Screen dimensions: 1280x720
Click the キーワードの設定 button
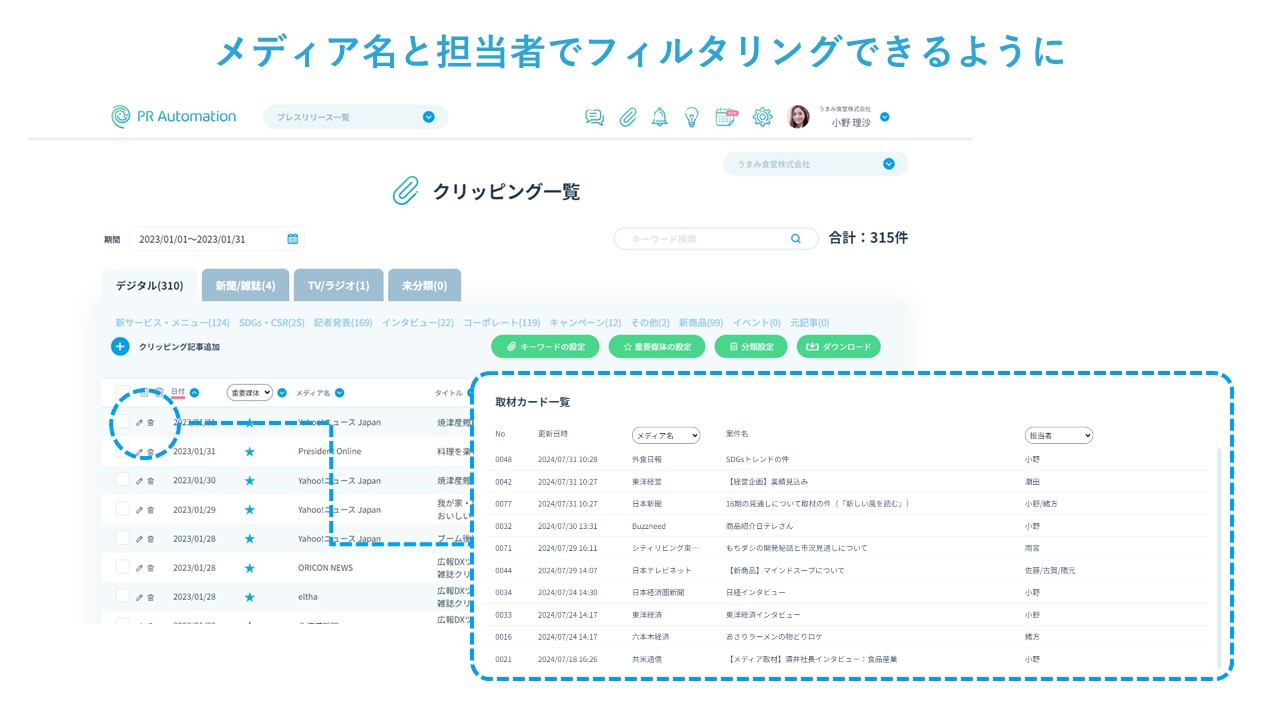(547, 347)
